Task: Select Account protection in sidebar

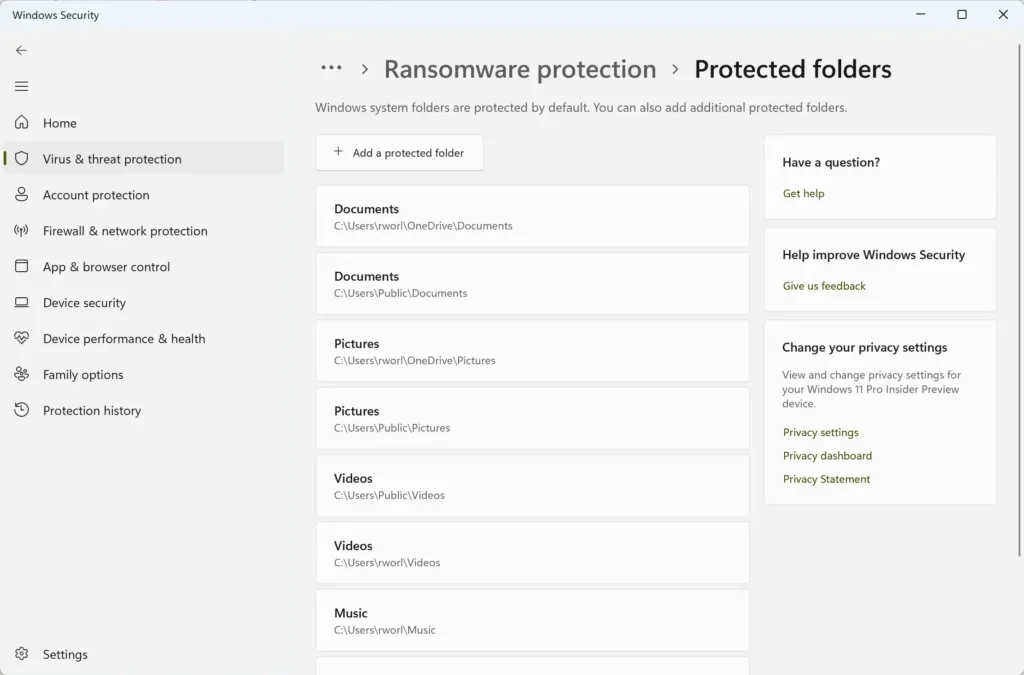Action: (x=144, y=195)
